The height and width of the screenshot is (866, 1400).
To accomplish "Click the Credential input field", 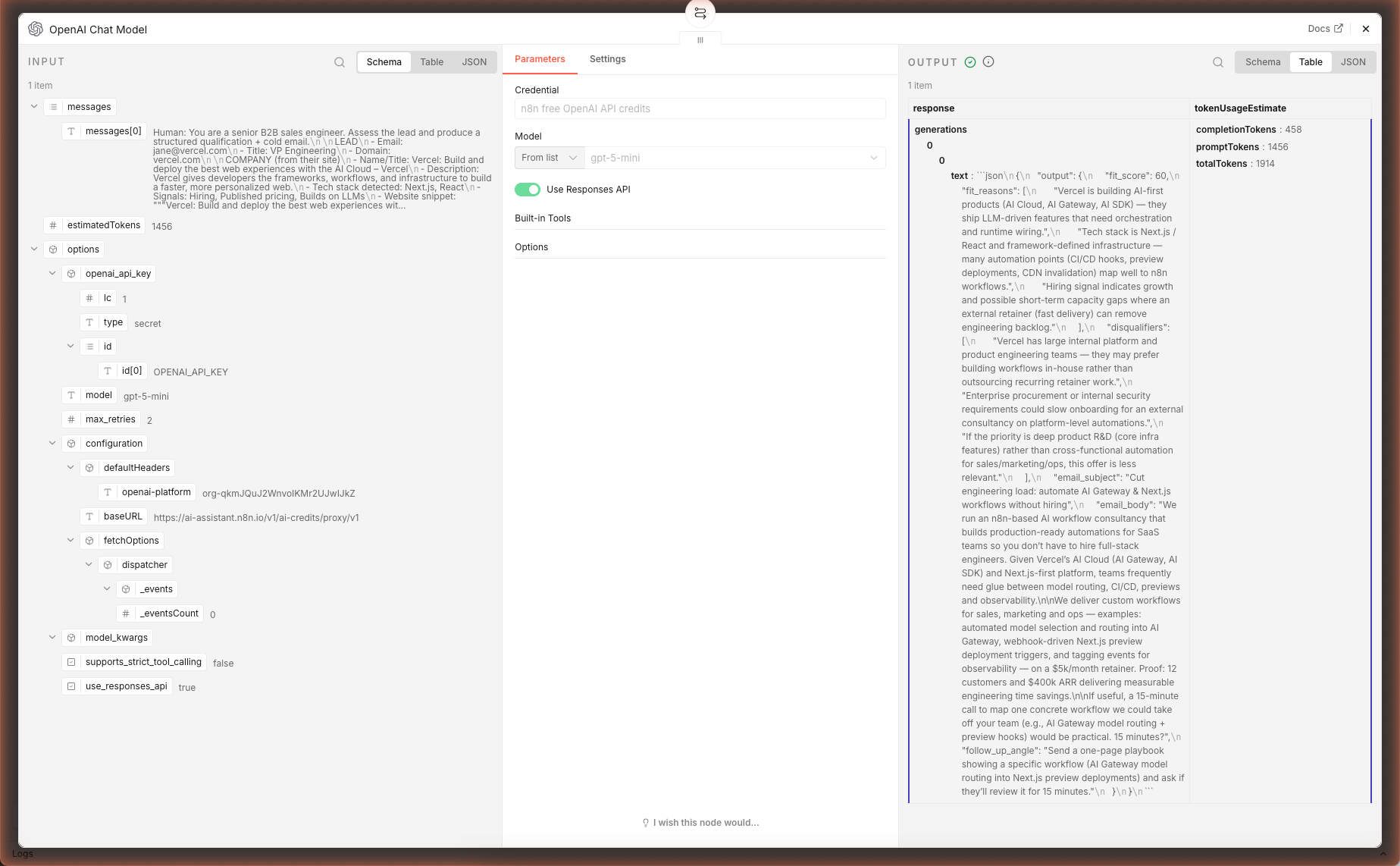I will tap(700, 108).
